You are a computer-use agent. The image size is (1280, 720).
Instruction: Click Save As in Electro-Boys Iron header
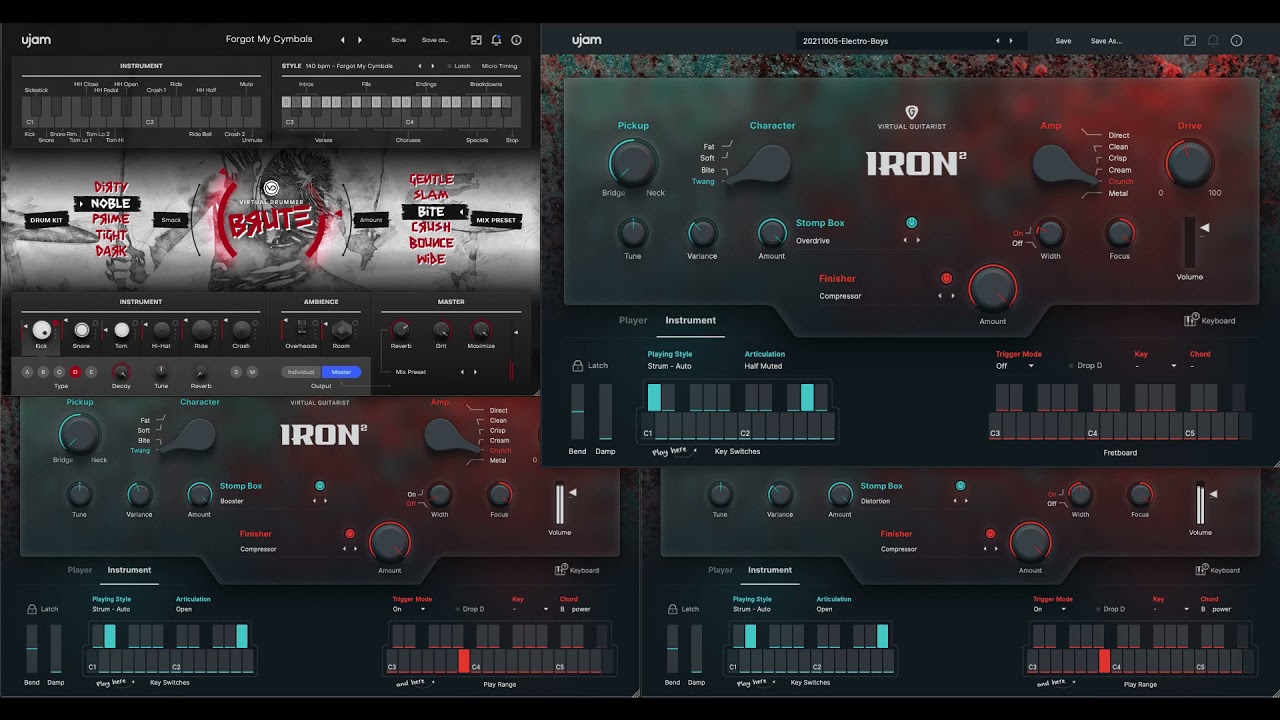pos(1106,41)
